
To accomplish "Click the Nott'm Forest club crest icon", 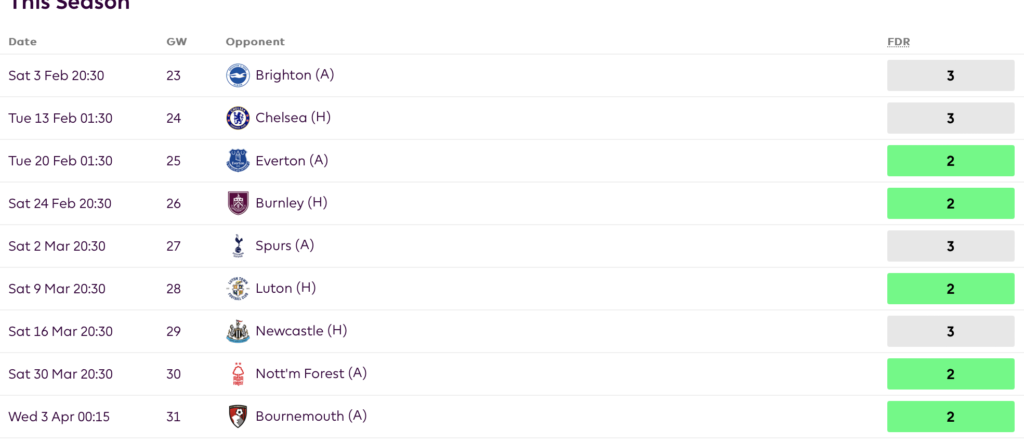I will pos(238,374).
